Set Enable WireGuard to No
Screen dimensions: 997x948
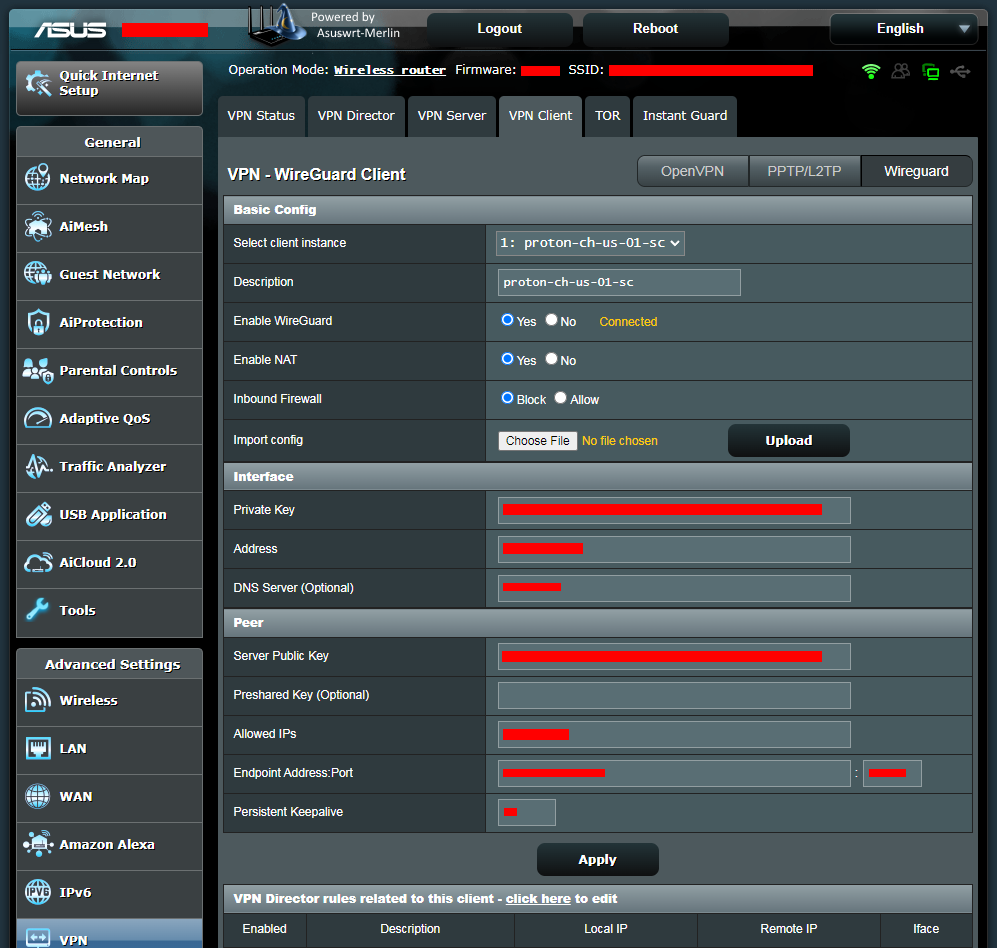click(x=551, y=320)
